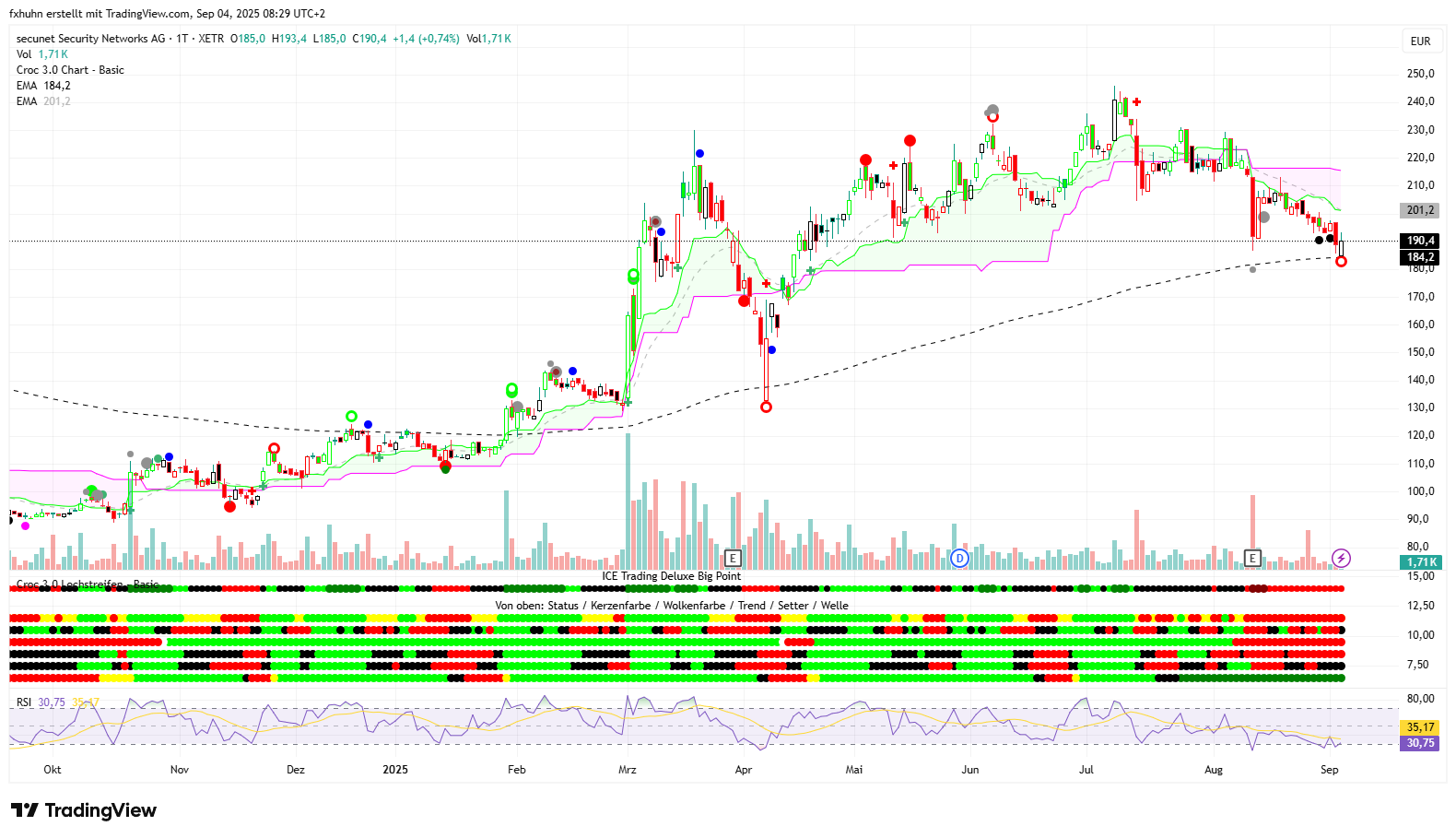Click the TradingView logo
This screenshot has height=838, width=1456.
[x=84, y=810]
